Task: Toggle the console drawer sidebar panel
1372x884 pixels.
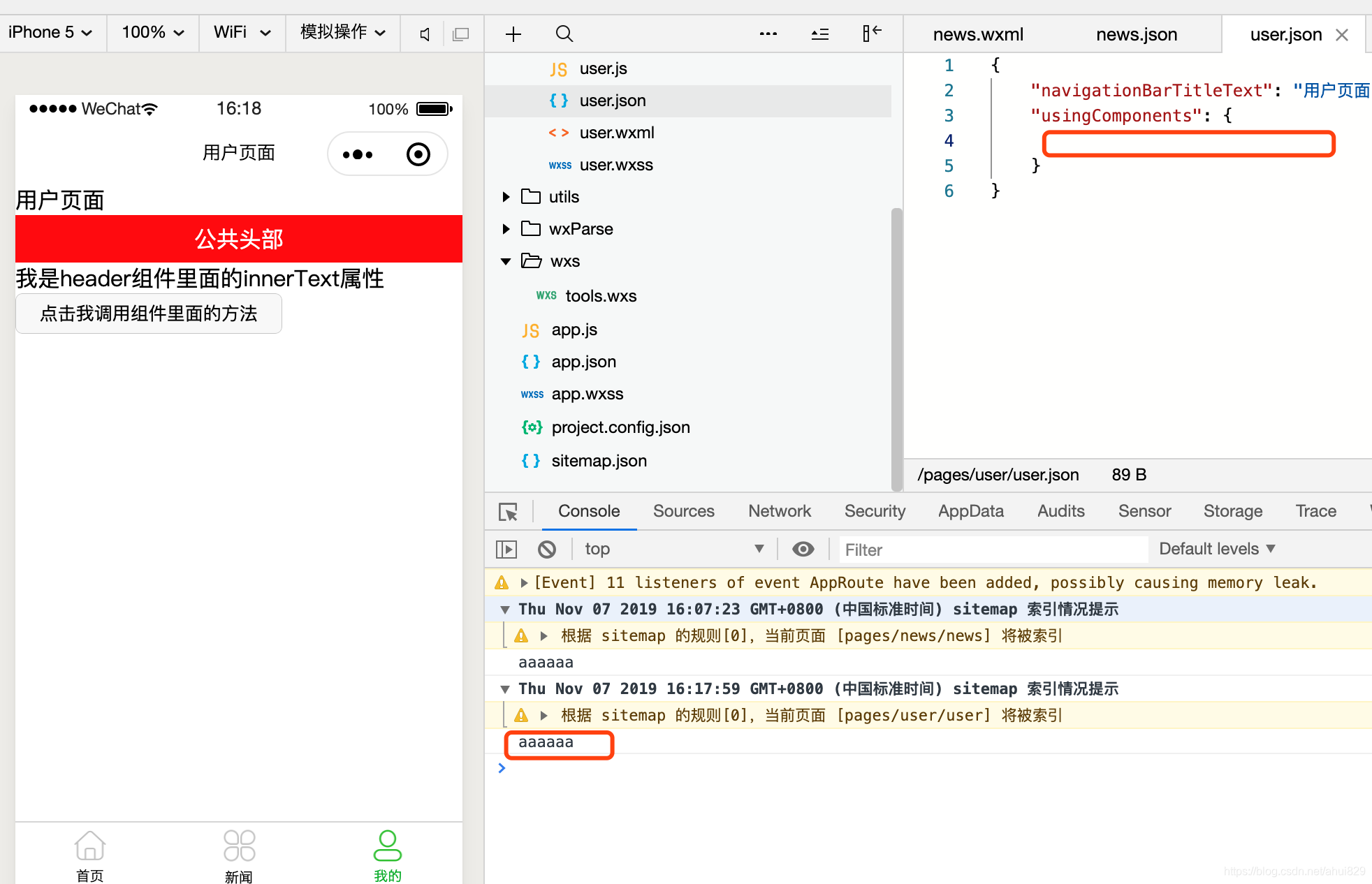Action: (x=506, y=549)
